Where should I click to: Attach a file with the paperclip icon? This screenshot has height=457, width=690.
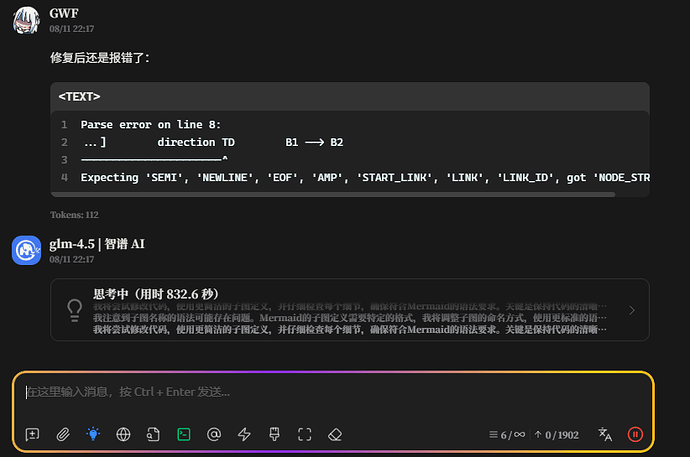coord(63,435)
